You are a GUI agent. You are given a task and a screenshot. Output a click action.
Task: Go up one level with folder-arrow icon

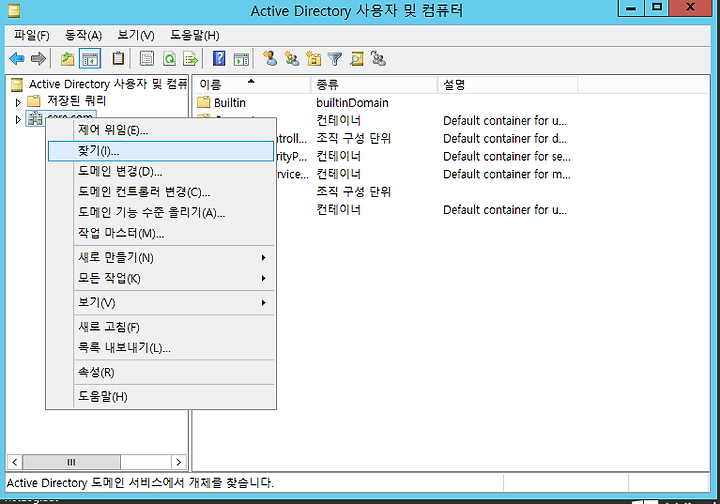(68, 59)
